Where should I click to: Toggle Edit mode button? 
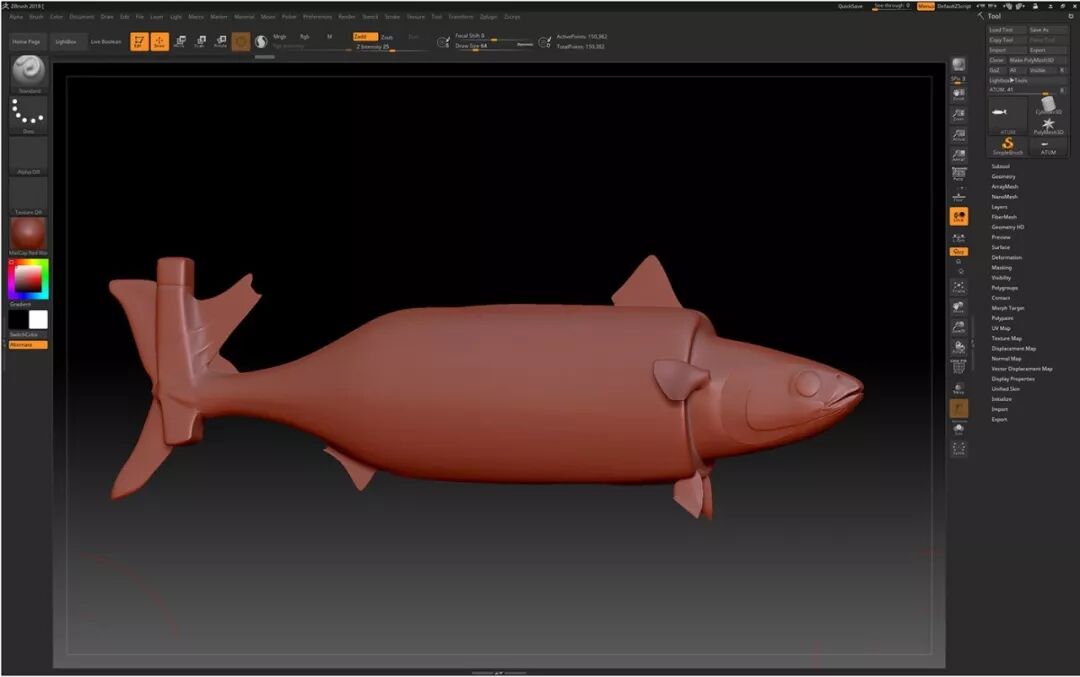pyautogui.click(x=139, y=41)
